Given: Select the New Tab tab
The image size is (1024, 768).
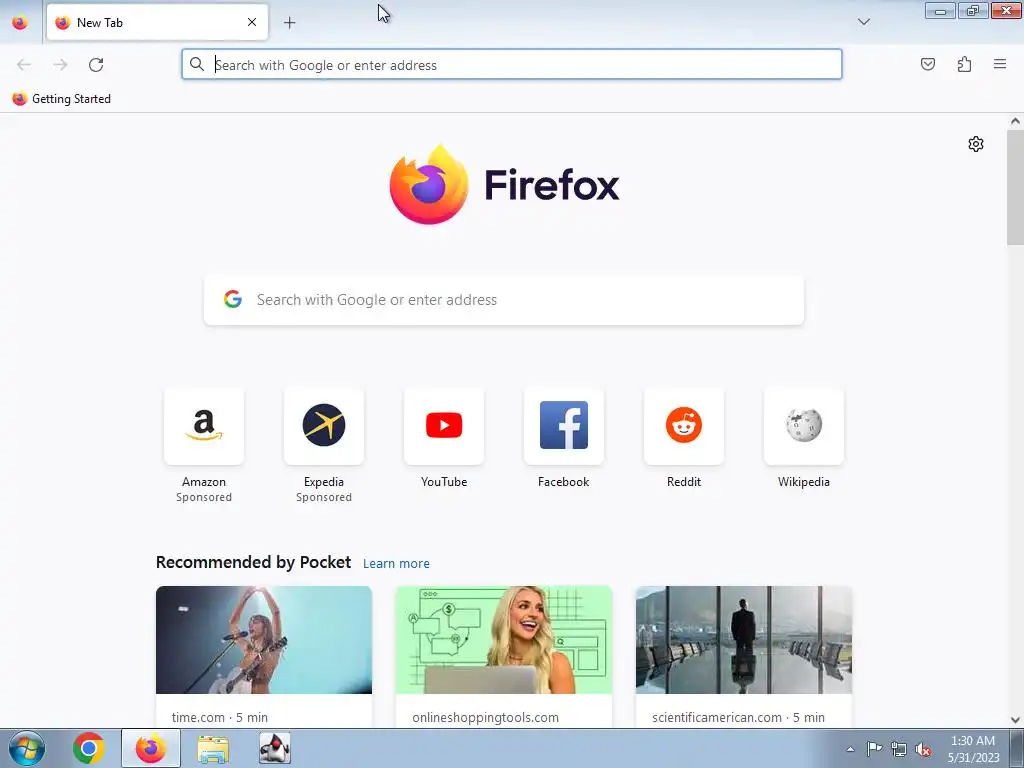Looking at the screenshot, I should click(x=157, y=22).
